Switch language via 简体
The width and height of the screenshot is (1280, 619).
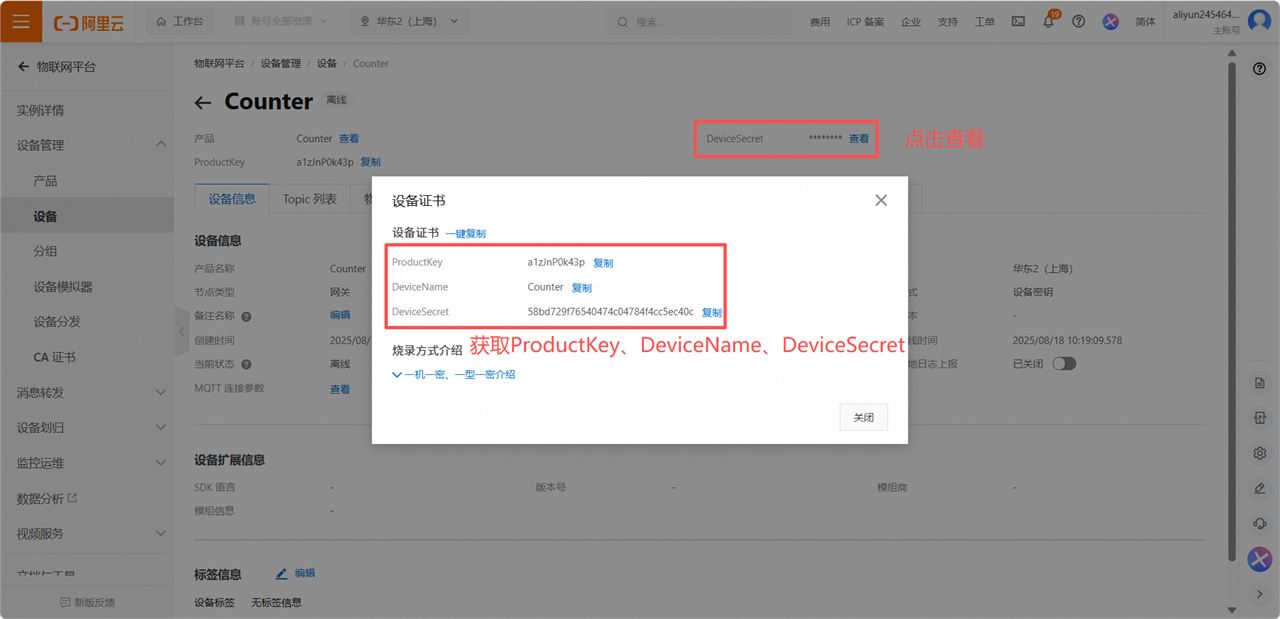1146,22
